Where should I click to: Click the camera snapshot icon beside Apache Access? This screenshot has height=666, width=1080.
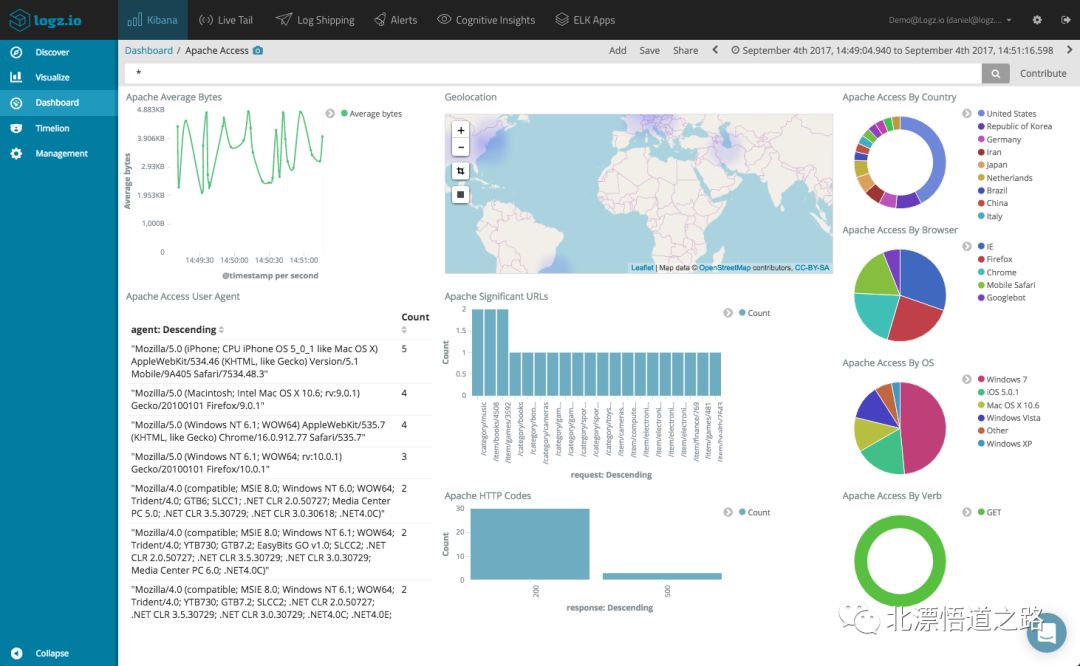[x=258, y=50]
